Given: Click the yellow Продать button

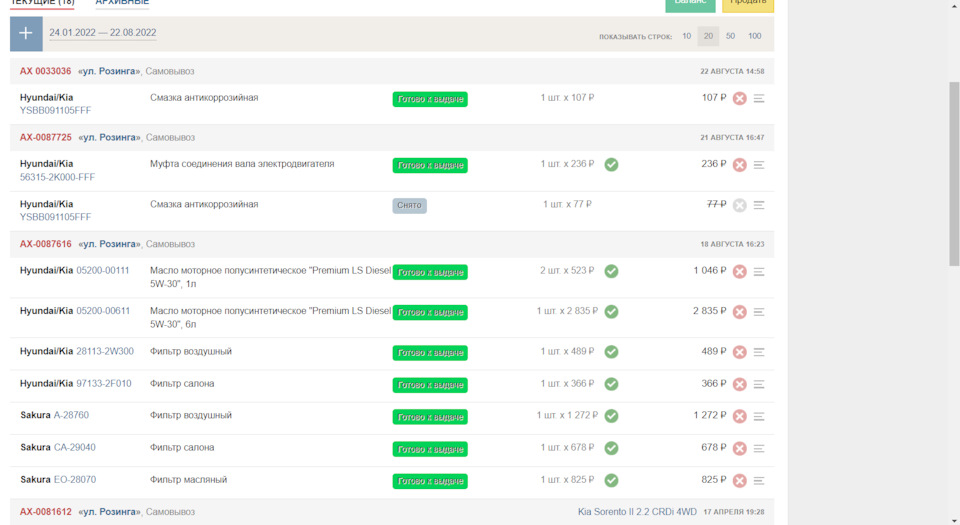Looking at the screenshot, I should pyautogui.click(x=748, y=5).
